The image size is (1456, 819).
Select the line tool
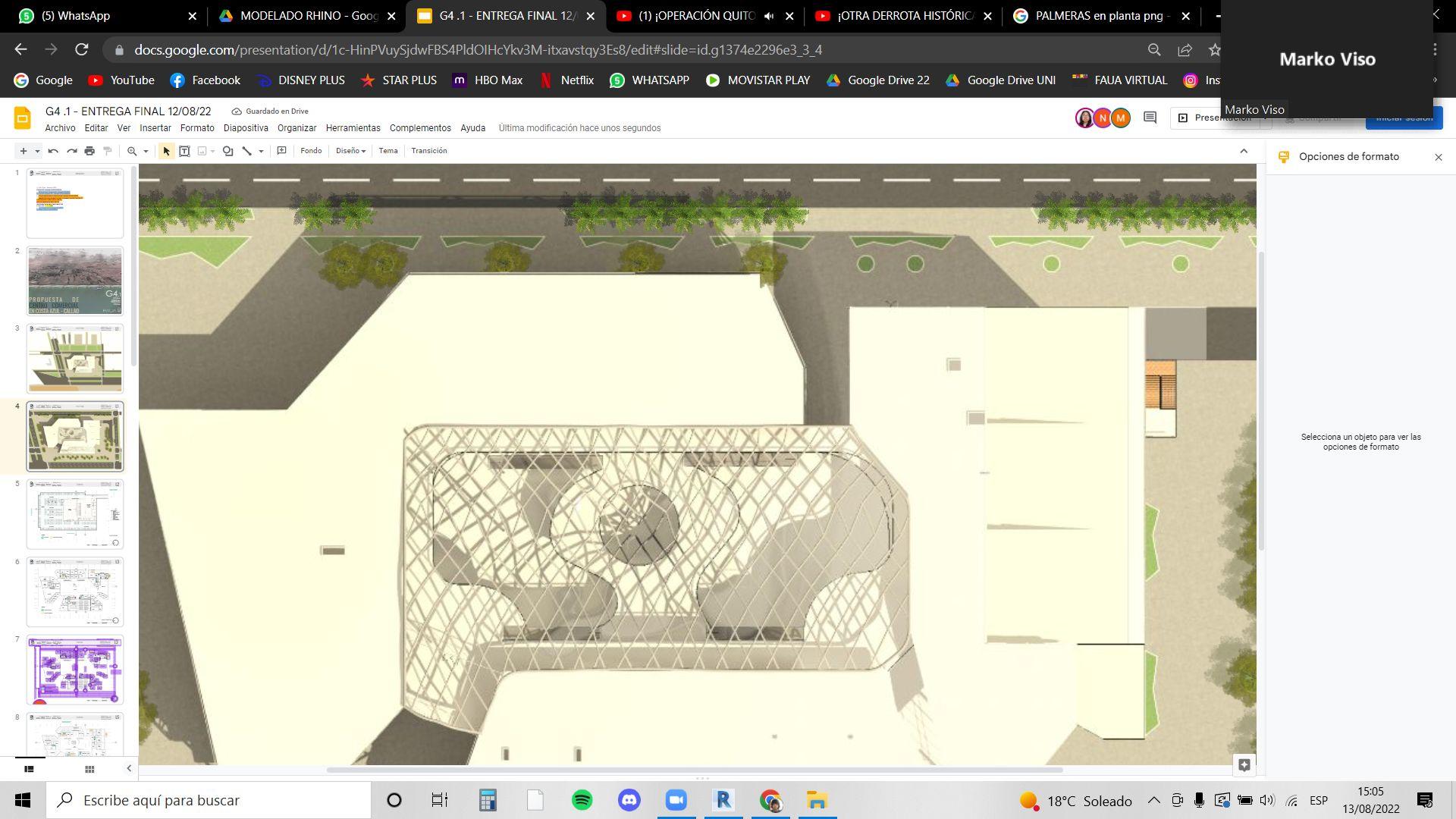(246, 151)
